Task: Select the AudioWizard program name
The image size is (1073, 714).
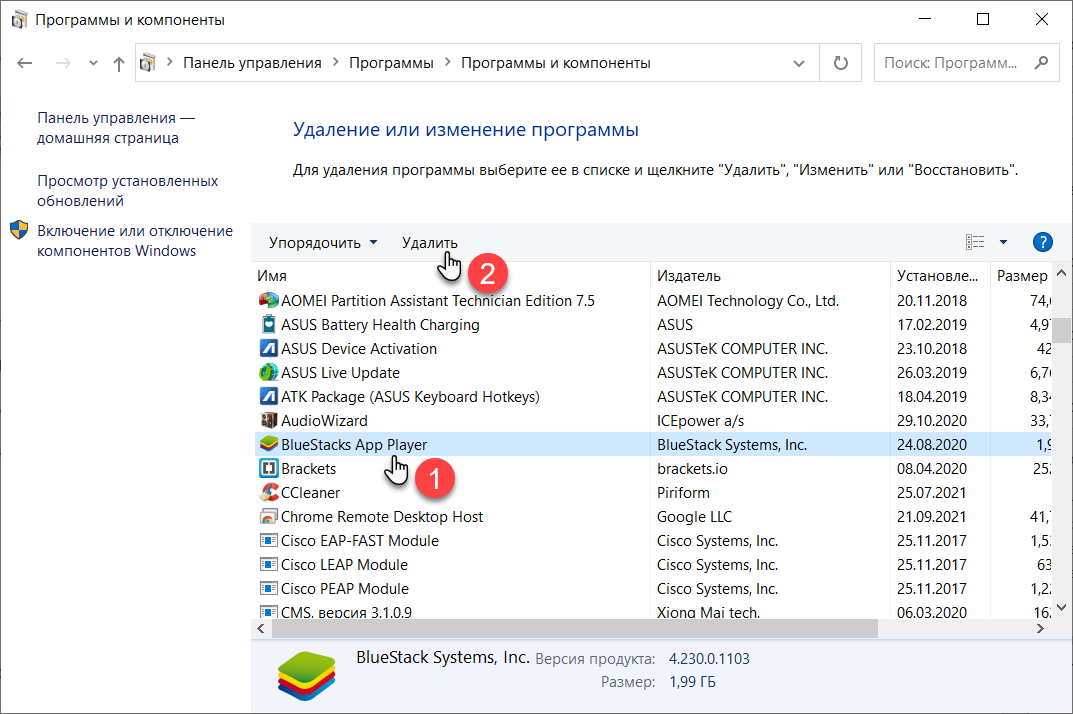Action: (x=324, y=421)
